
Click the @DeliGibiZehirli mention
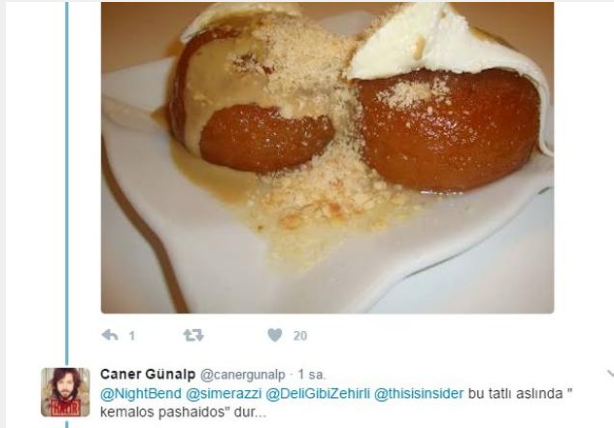coord(318,394)
